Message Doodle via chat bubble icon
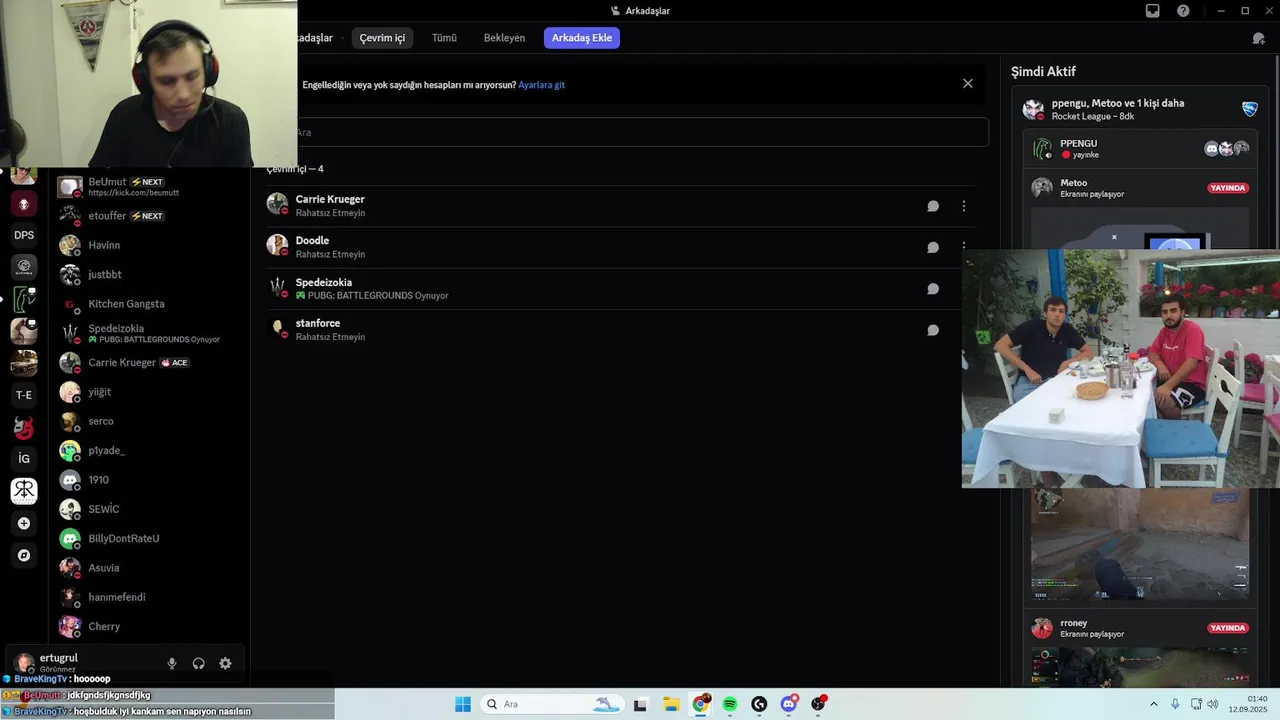This screenshot has height=720, width=1280. pyautogui.click(x=933, y=247)
